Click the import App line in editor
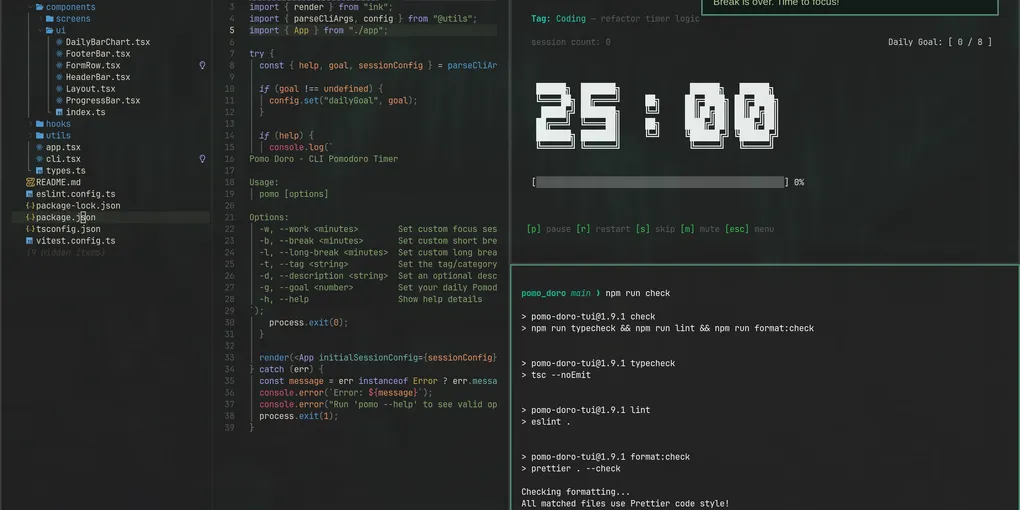 [x=318, y=31]
